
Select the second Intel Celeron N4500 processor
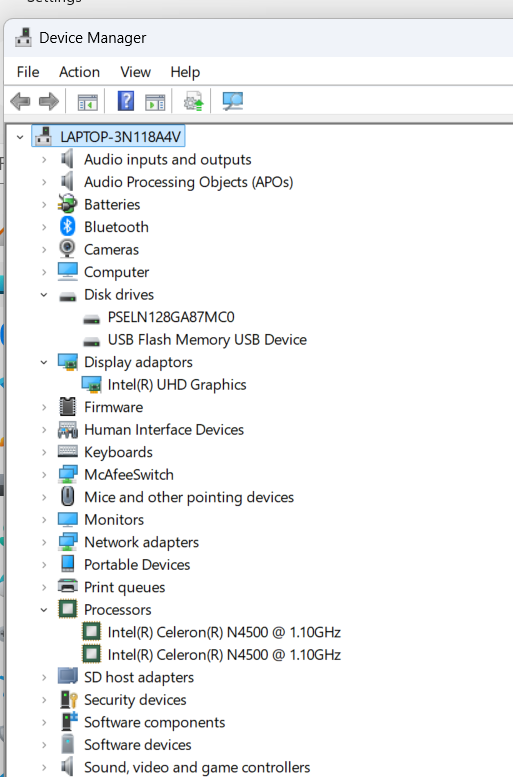click(x=224, y=654)
